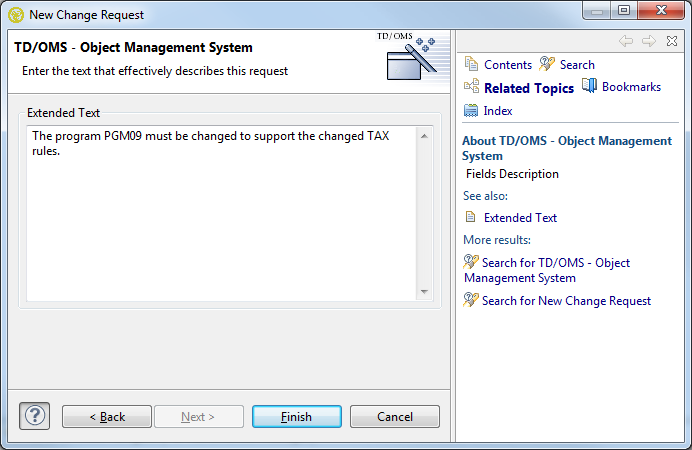Click the help question mark icon

tap(34, 416)
